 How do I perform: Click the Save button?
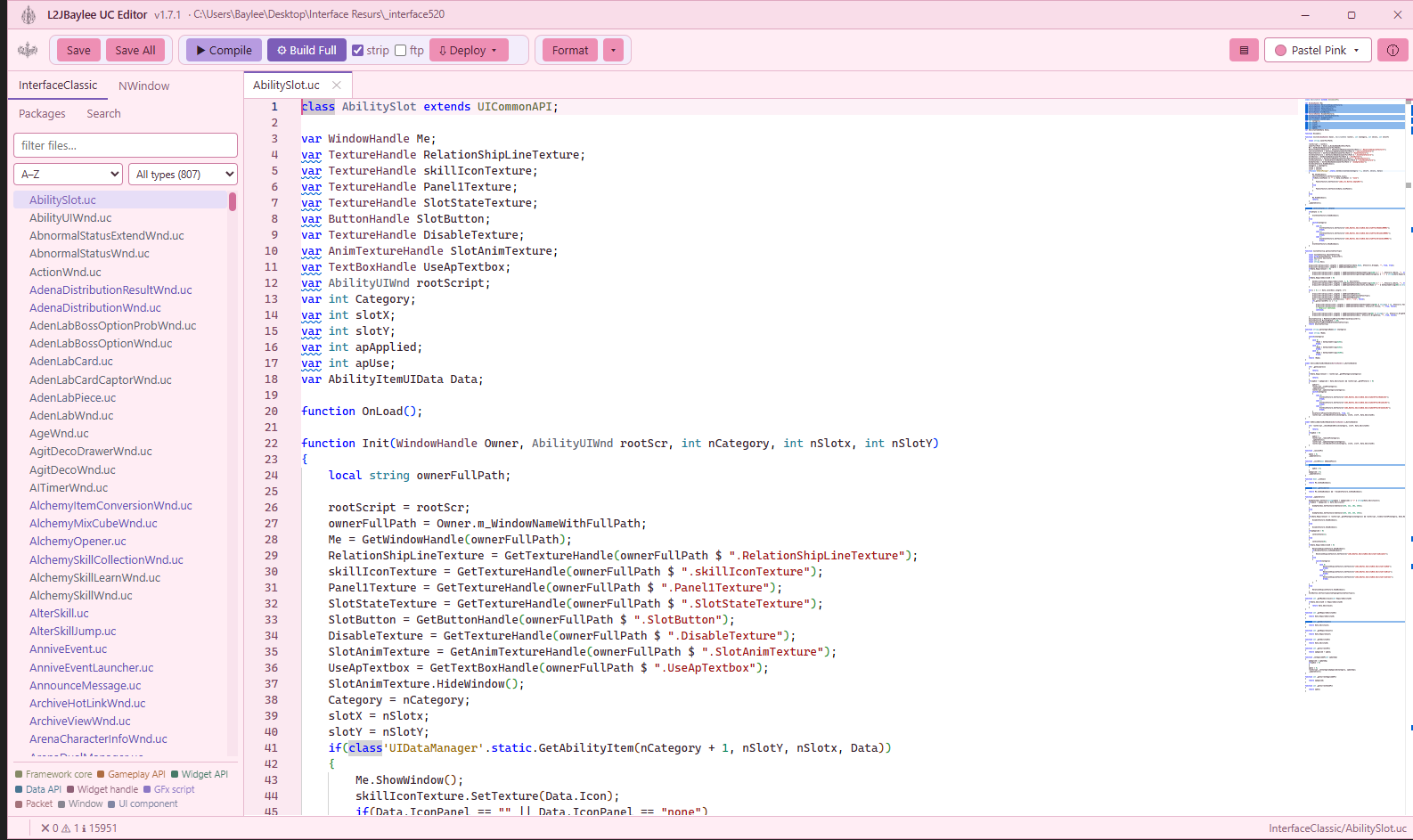78,50
